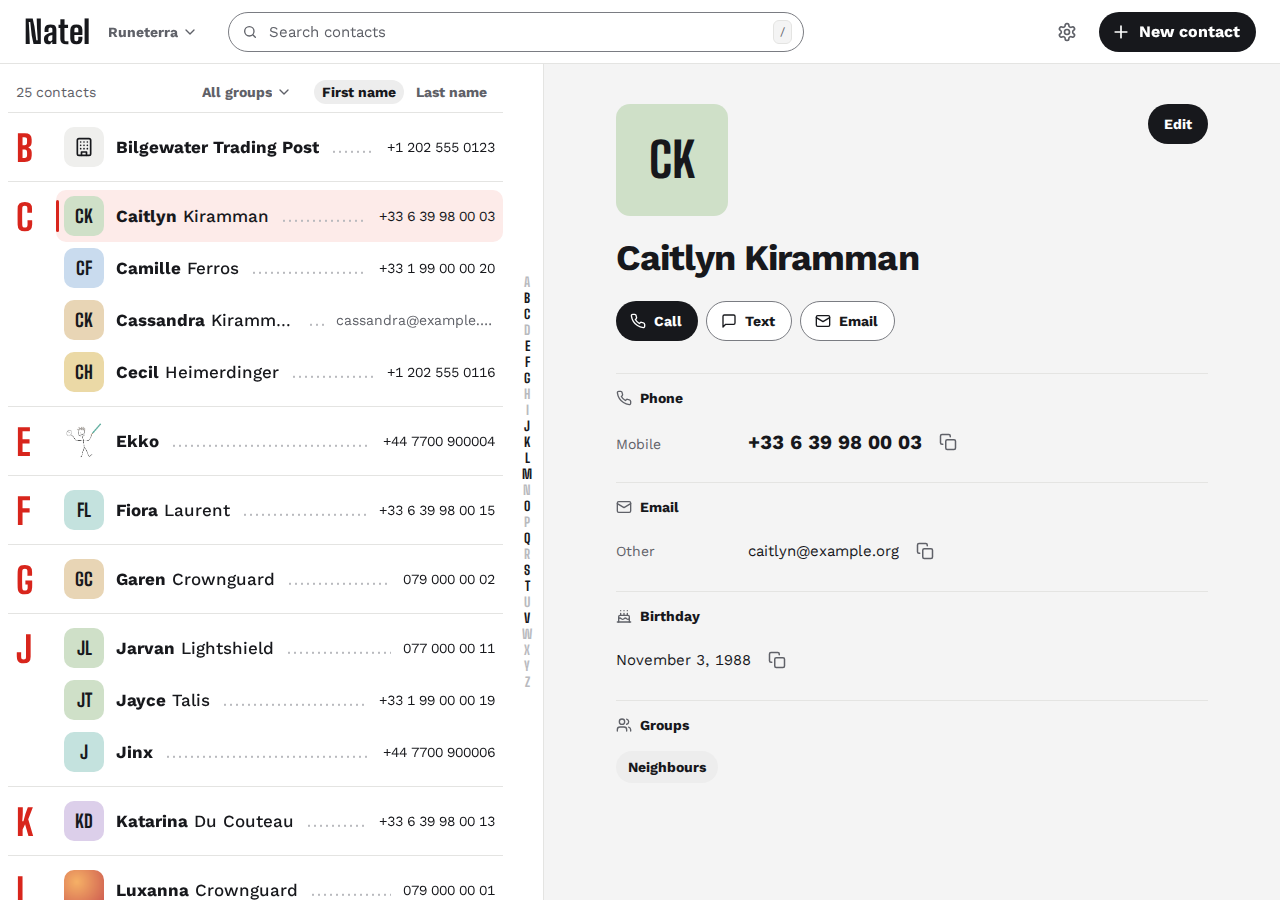Open contact name Garen Crownguard

click(195, 579)
